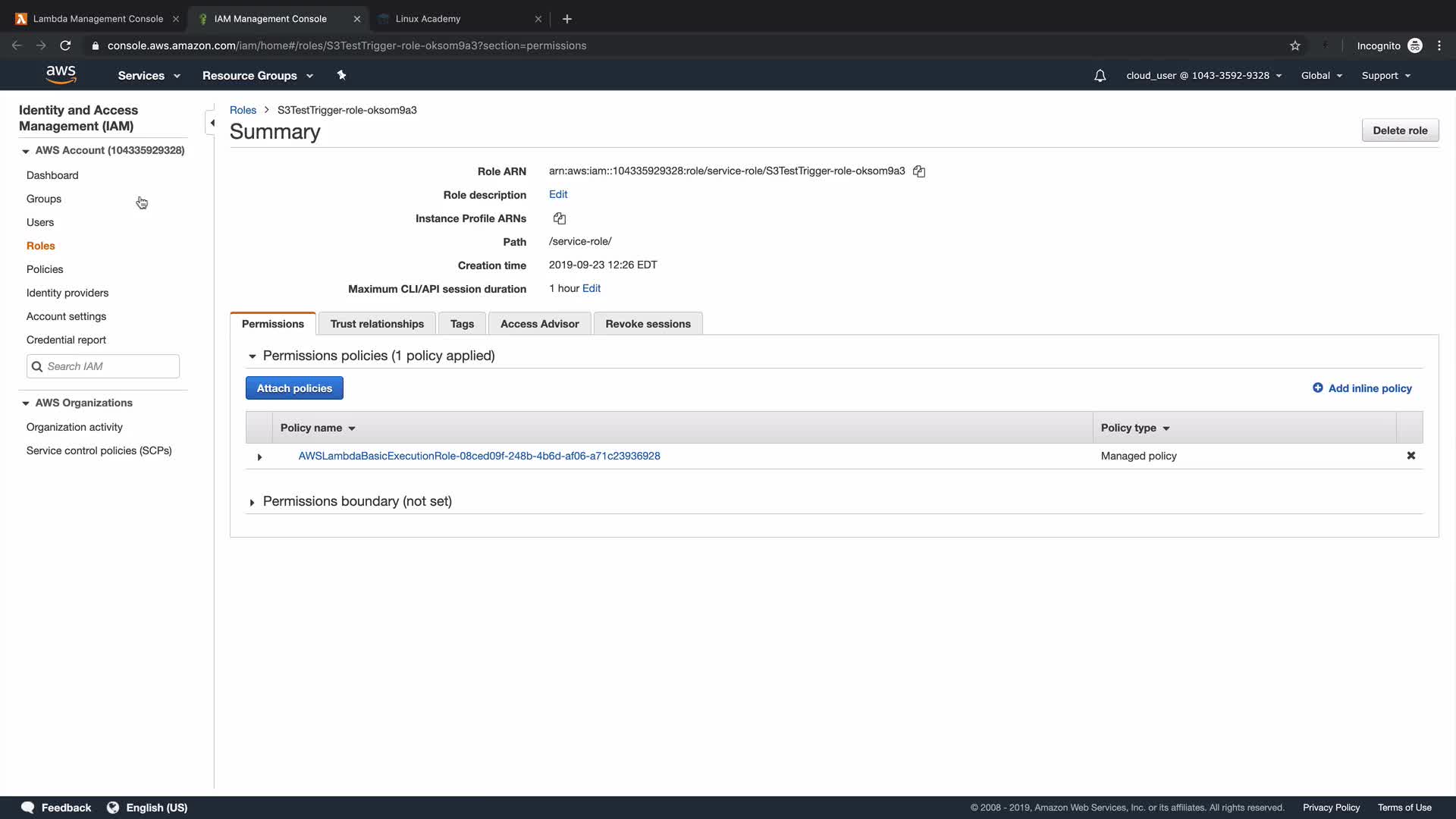
Task: Switch to Trust relationships tab
Action: 377,324
